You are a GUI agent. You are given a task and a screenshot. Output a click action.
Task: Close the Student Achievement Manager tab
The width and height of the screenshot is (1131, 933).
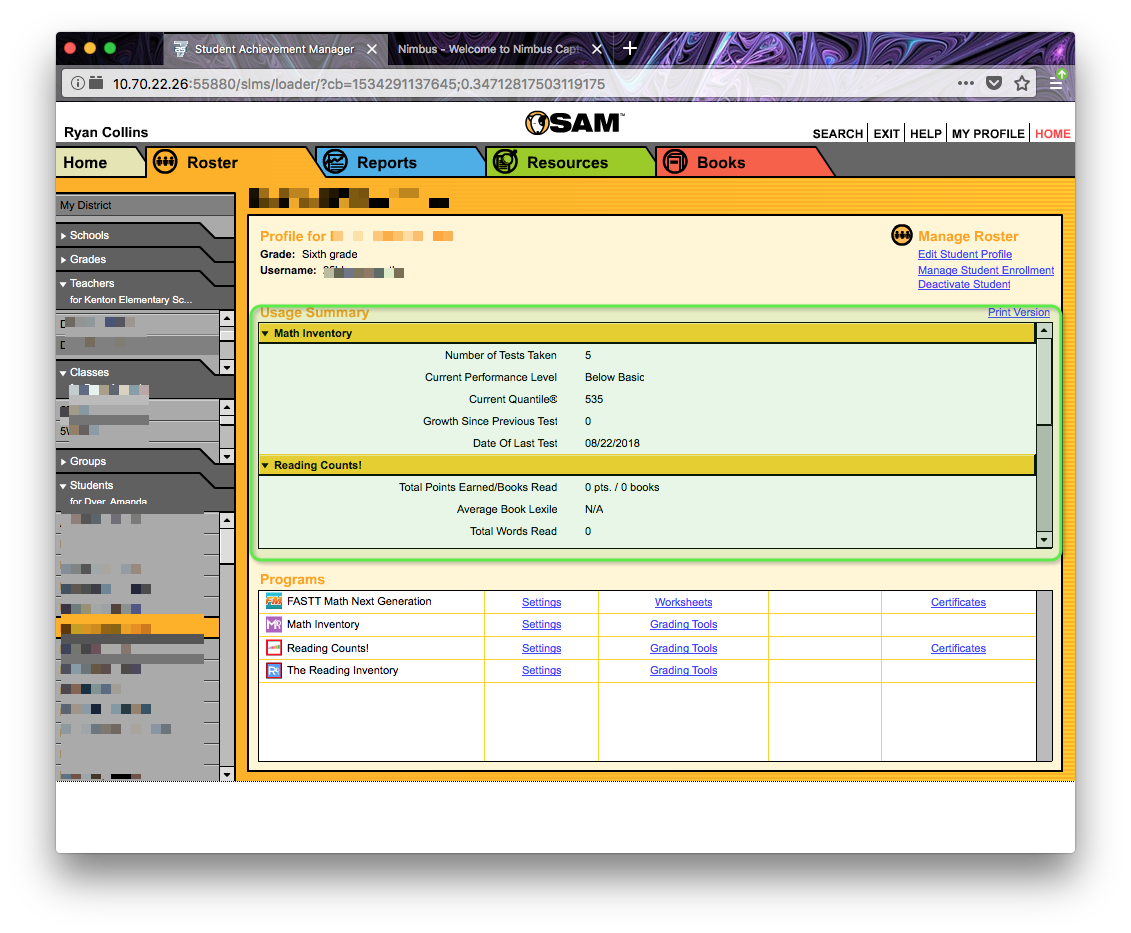(x=372, y=49)
